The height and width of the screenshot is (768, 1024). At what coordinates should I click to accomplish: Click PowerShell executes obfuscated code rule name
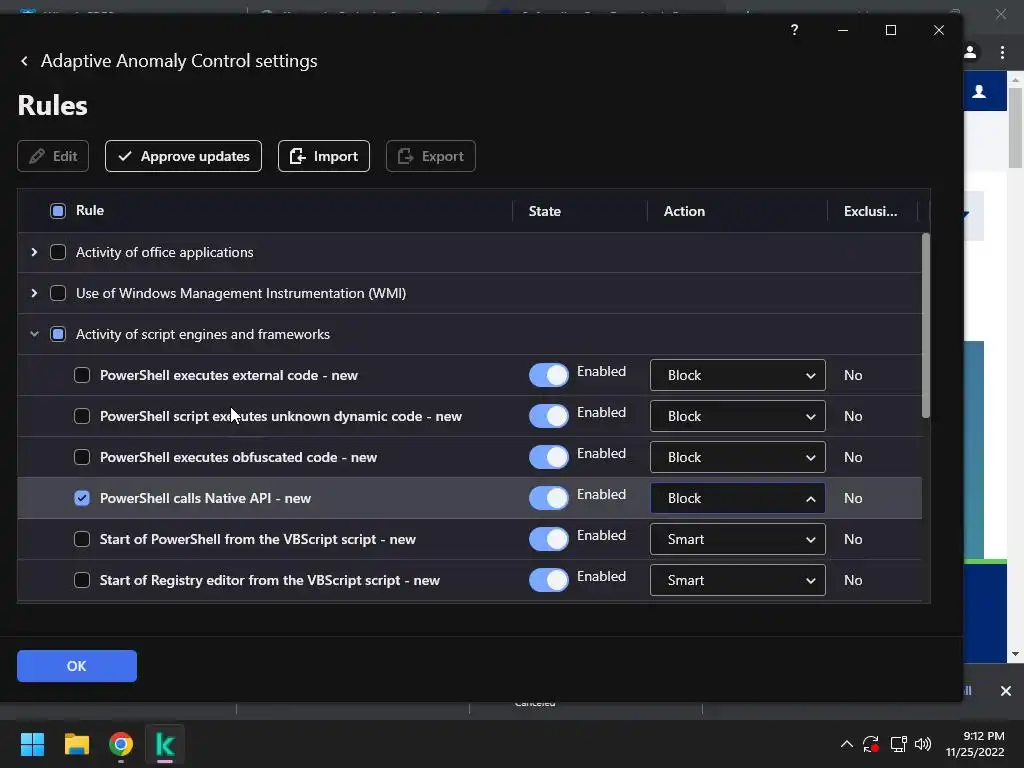(x=238, y=457)
